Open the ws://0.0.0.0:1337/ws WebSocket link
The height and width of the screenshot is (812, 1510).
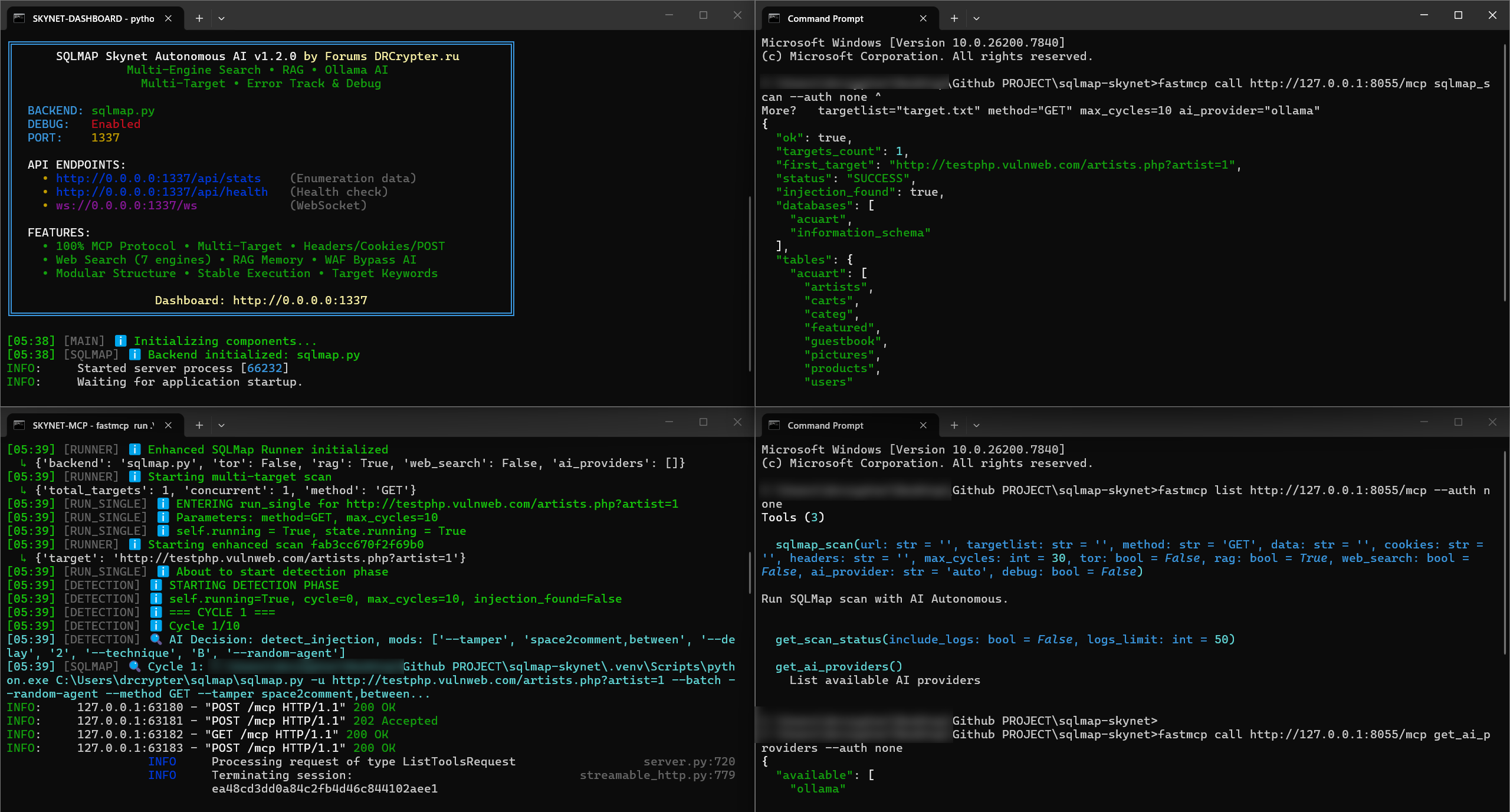point(126,205)
